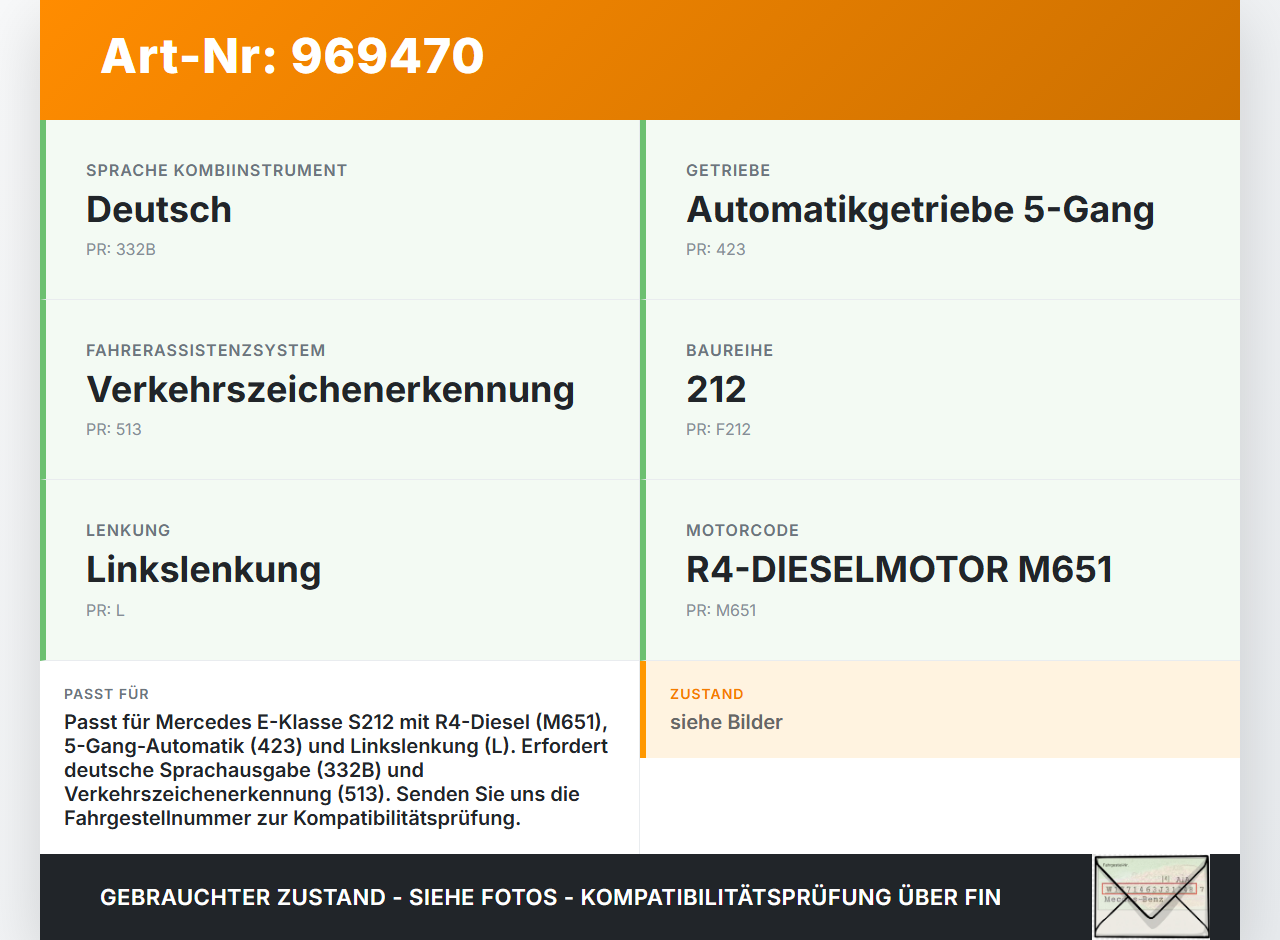The height and width of the screenshot is (940, 1280).
Task: Click the Art-Nr: 969470 header
Action: coord(291,57)
